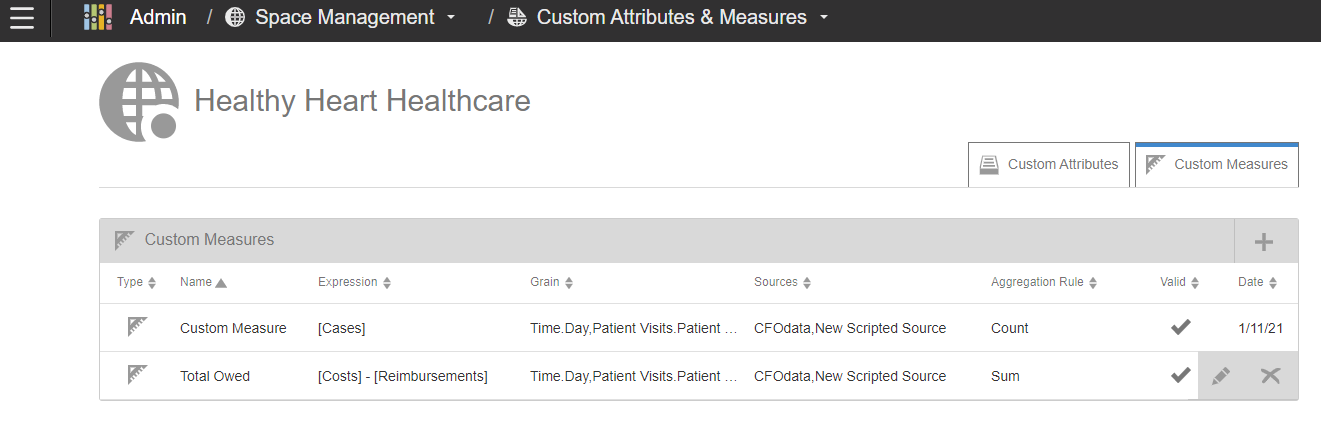Click the Birst colorful logo icon
This screenshot has width=1321, height=425.
97,18
